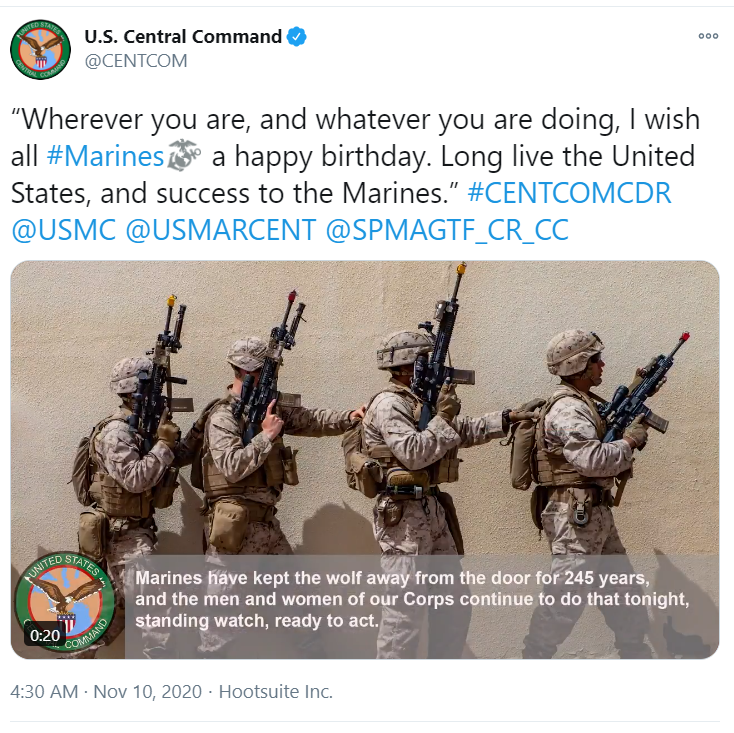Go to the @USMARCENT profile mention
Image resolution: width=734 pixels, height=733 pixels.
click(219, 229)
